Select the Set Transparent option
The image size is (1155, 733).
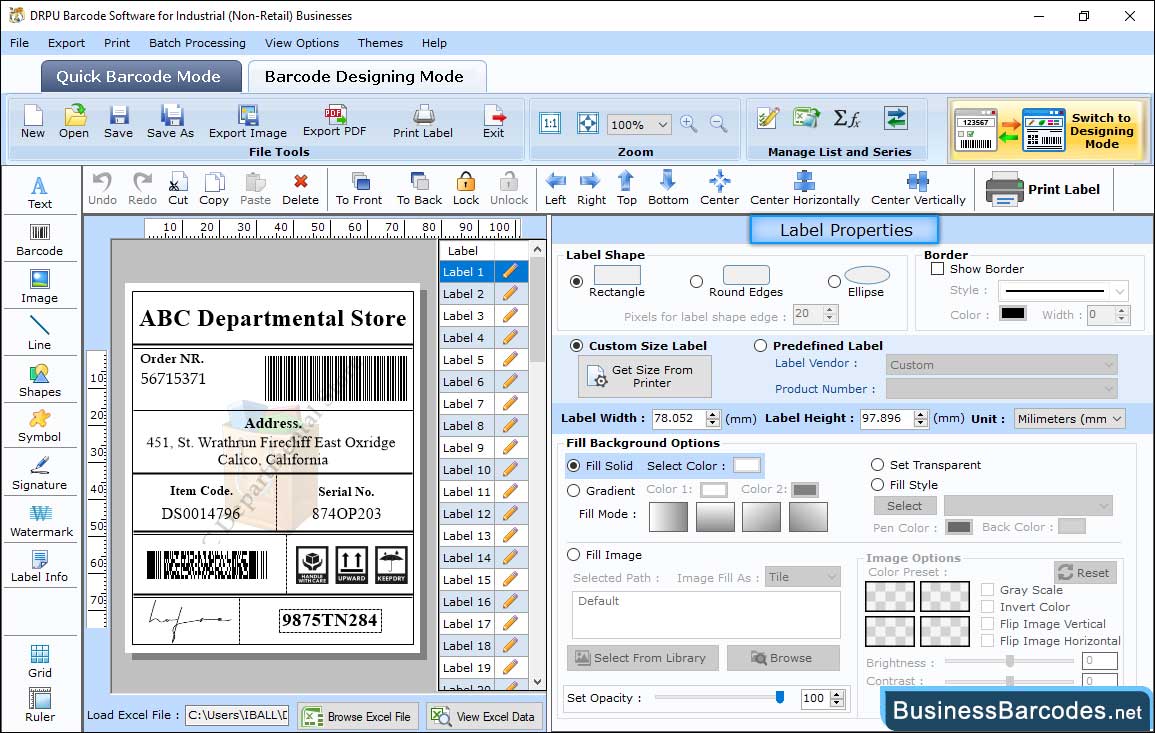coord(877,465)
